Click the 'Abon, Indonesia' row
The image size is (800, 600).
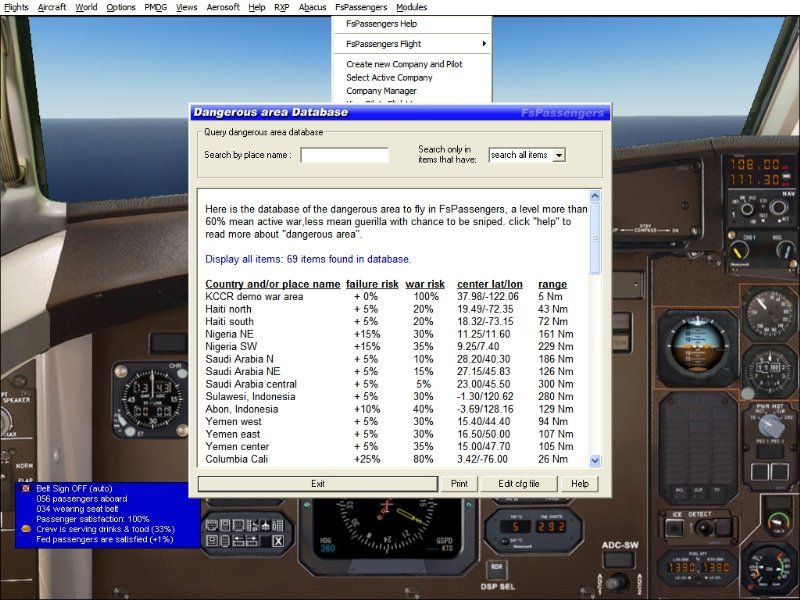pos(389,409)
